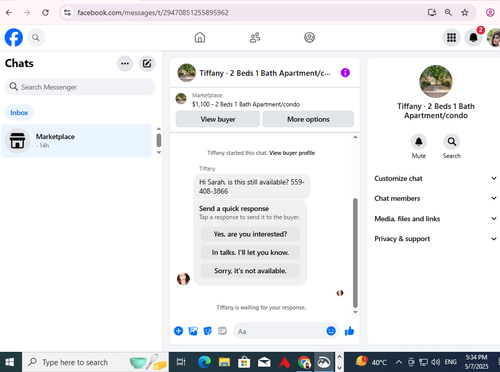Open the Groups icon in top navigation
Viewport: 500px width, 372px height.
309,37
